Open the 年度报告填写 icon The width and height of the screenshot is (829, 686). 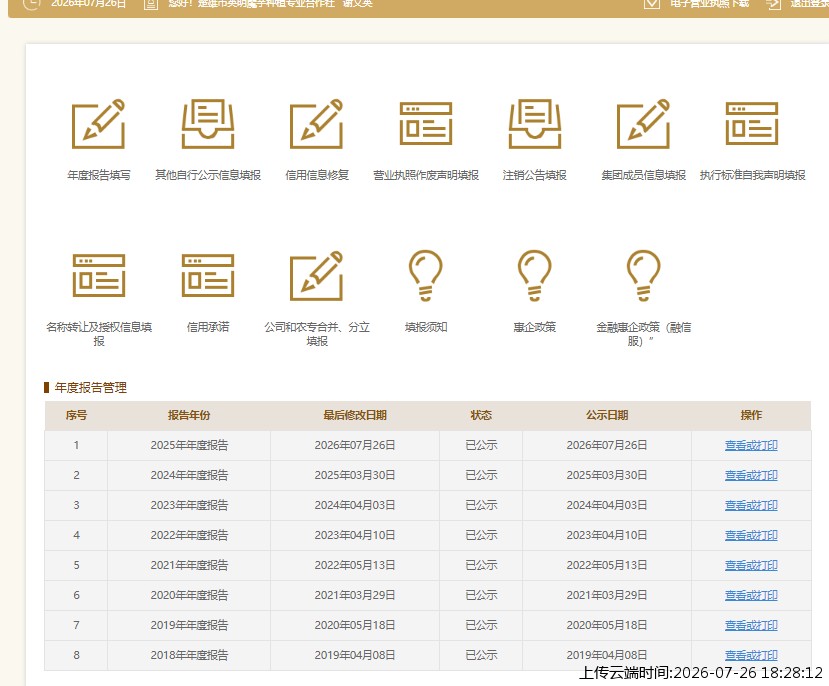point(98,124)
